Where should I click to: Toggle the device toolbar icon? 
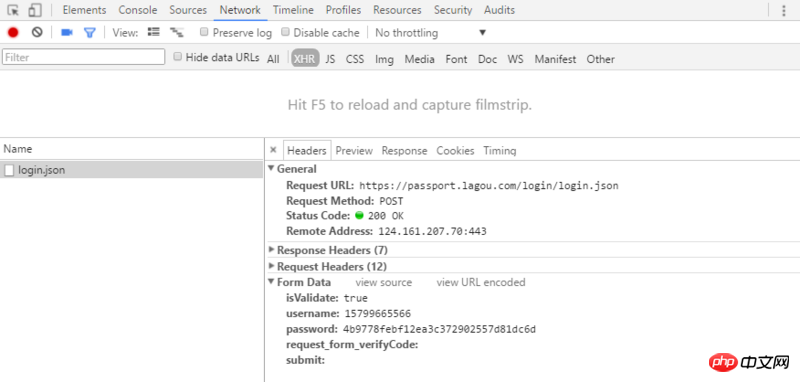click(35, 10)
